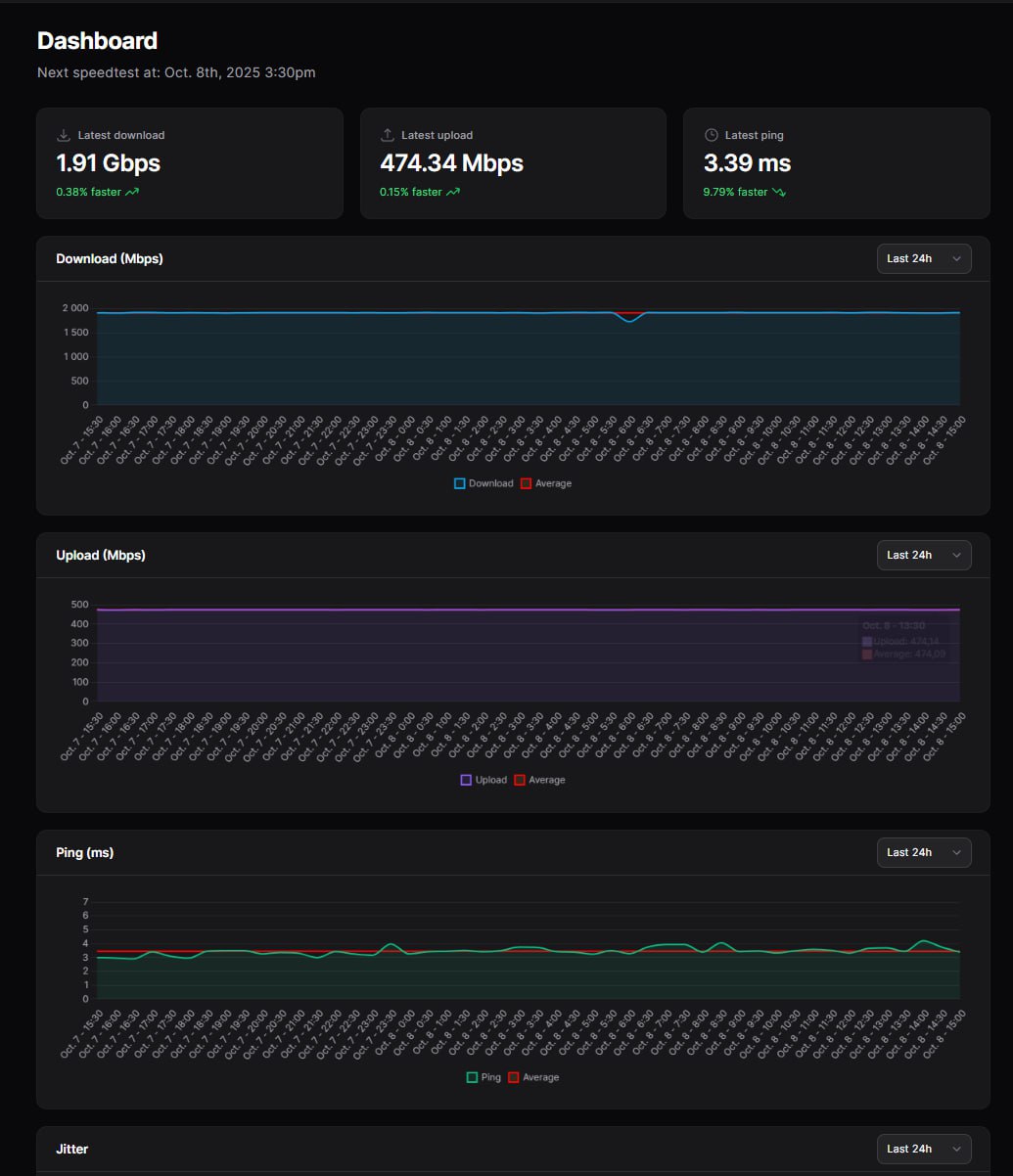Click the trend-down icon next to 9.79% faster

pyautogui.click(x=779, y=193)
